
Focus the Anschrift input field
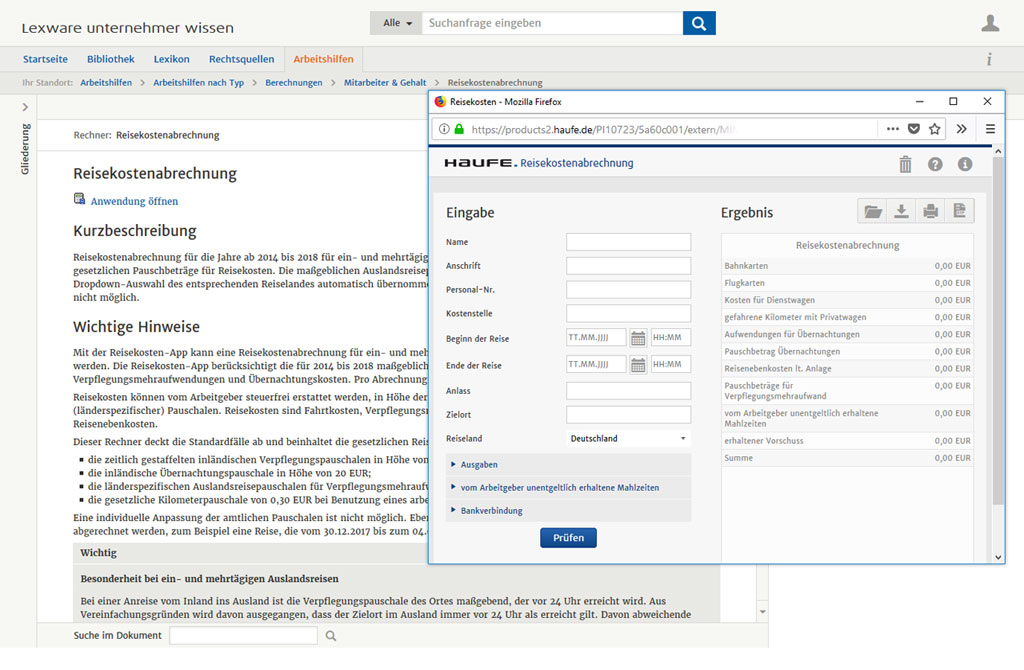628,266
